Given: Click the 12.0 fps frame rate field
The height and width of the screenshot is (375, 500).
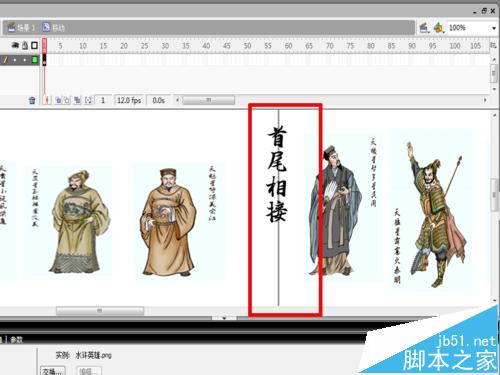Looking at the screenshot, I should click(129, 100).
